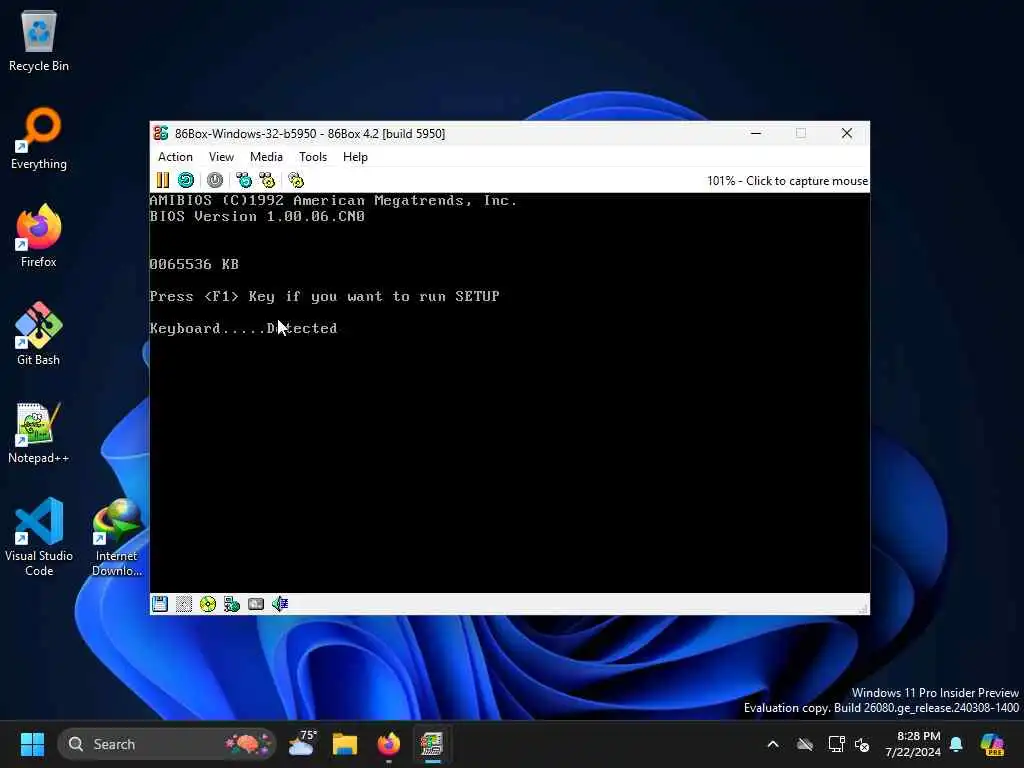Click the grey cartridge-style status bar icon
This screenshot has width=1024, height=768.
pos(256,604)
